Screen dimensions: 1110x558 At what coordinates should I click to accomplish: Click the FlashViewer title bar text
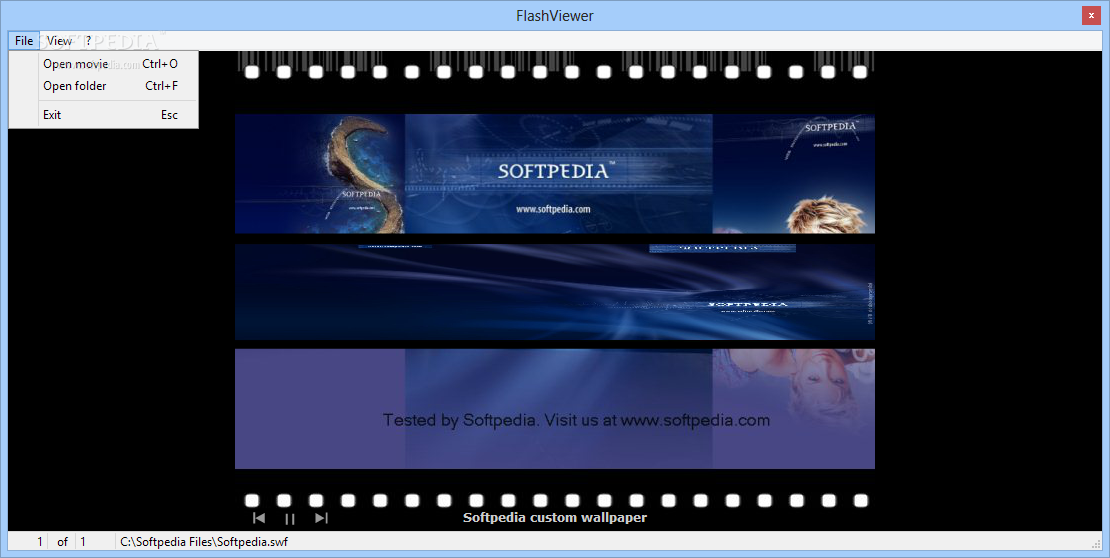pos(554,16)
